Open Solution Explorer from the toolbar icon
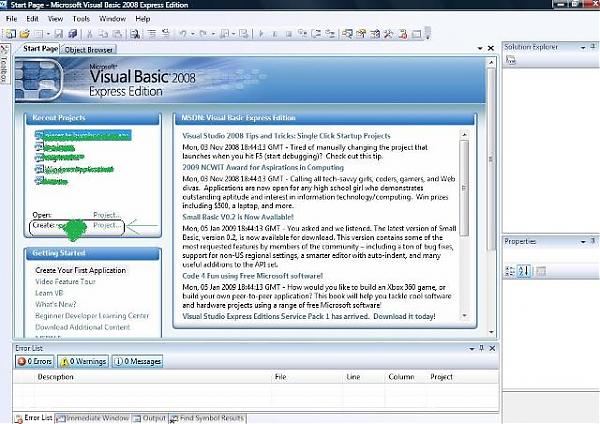The width and height of the screenshot is (600, 424). (x=347, y=34)
